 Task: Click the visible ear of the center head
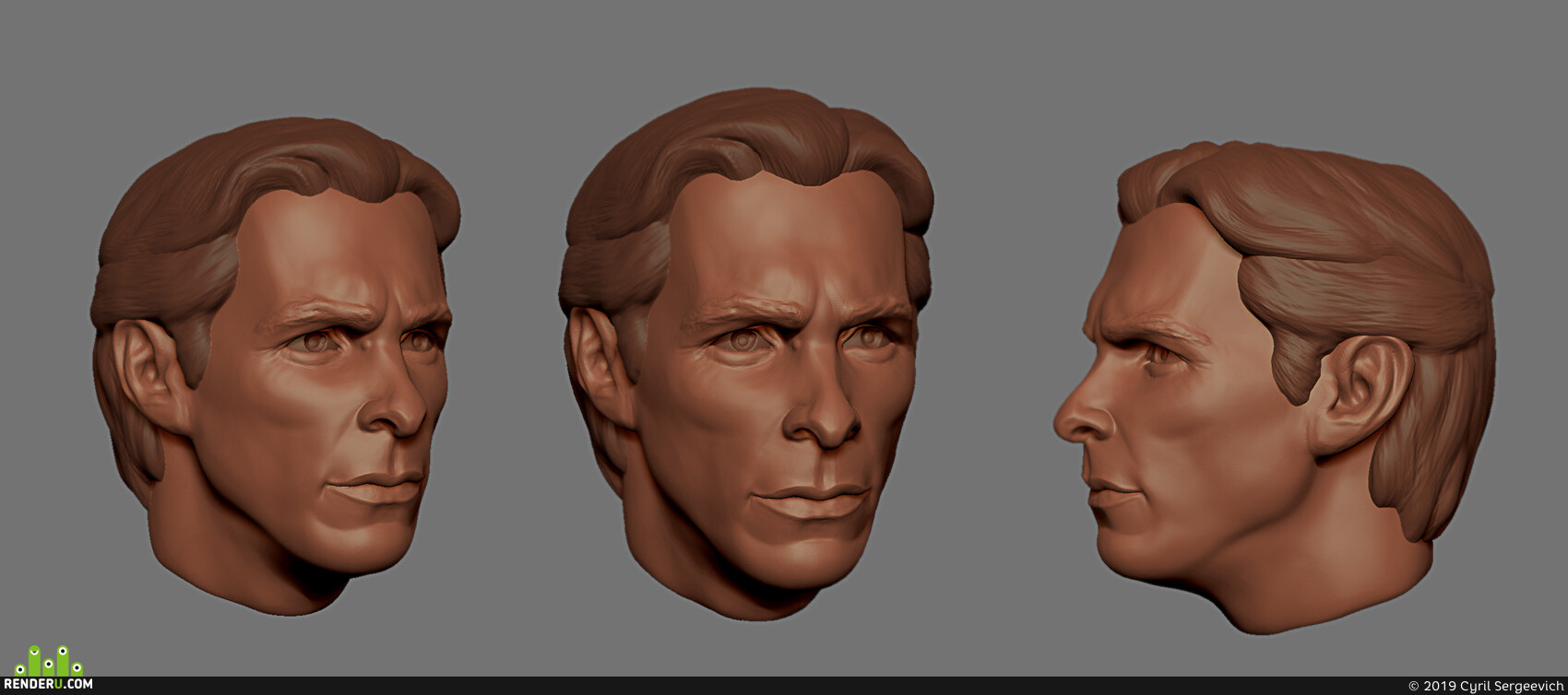(600, 364)
